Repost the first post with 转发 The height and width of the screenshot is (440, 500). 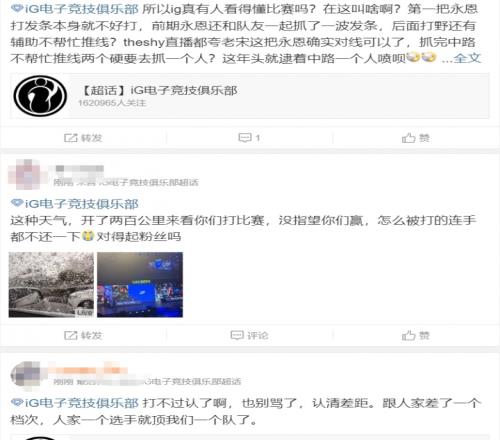(x=83, y=138)
